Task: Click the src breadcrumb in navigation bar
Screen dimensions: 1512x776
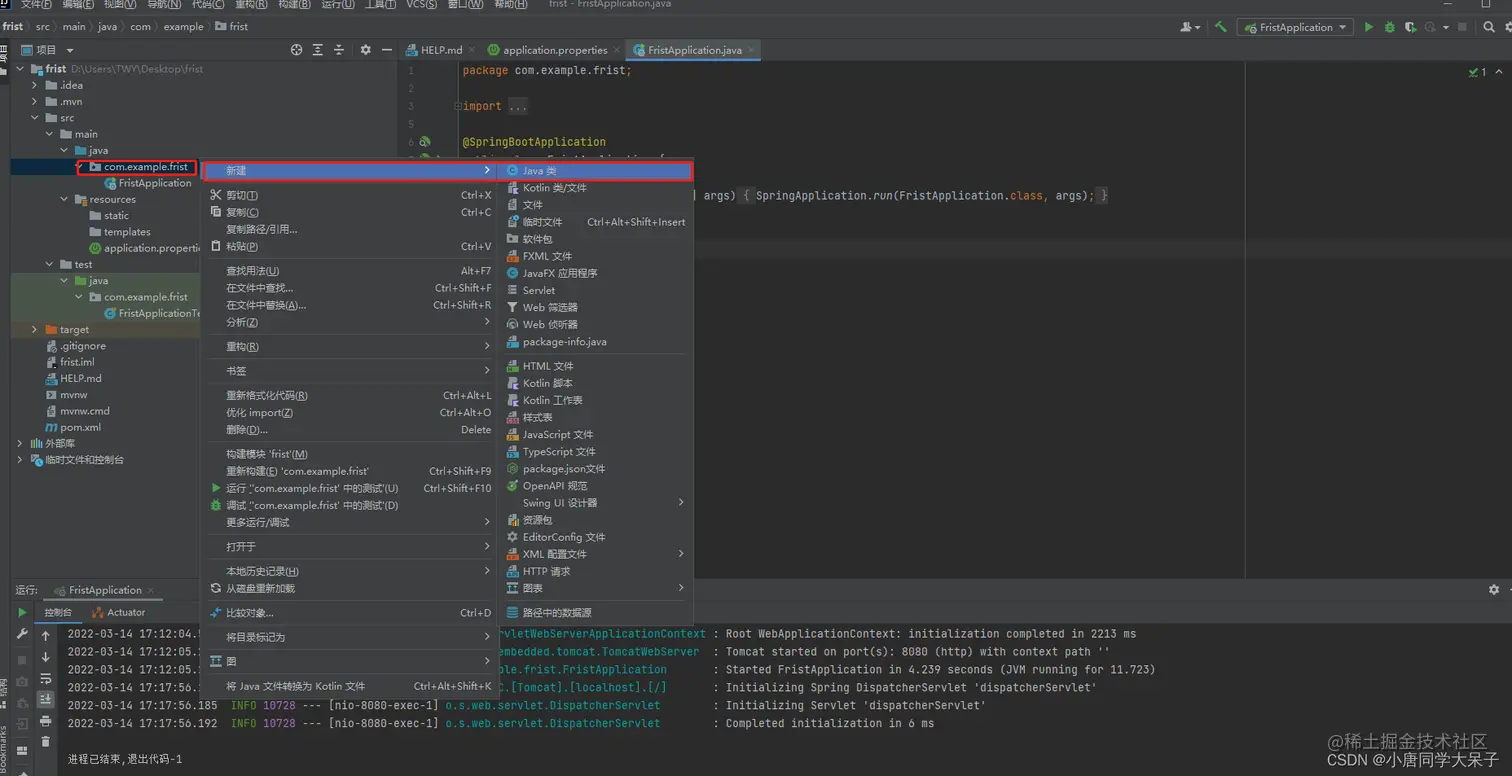Action: pyautogui.click(x=43, y=27)
